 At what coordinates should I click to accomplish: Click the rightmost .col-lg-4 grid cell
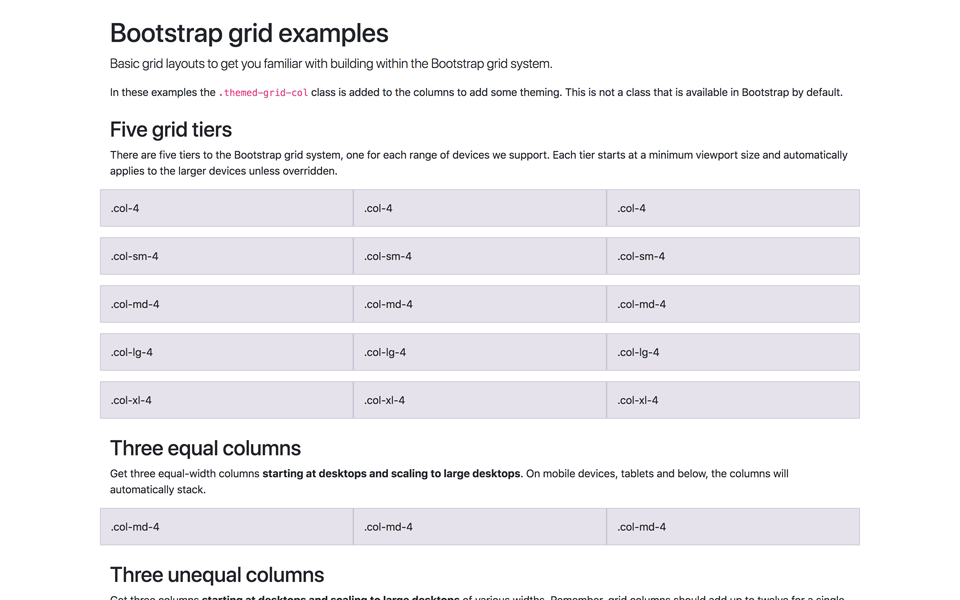pos(732,352)
